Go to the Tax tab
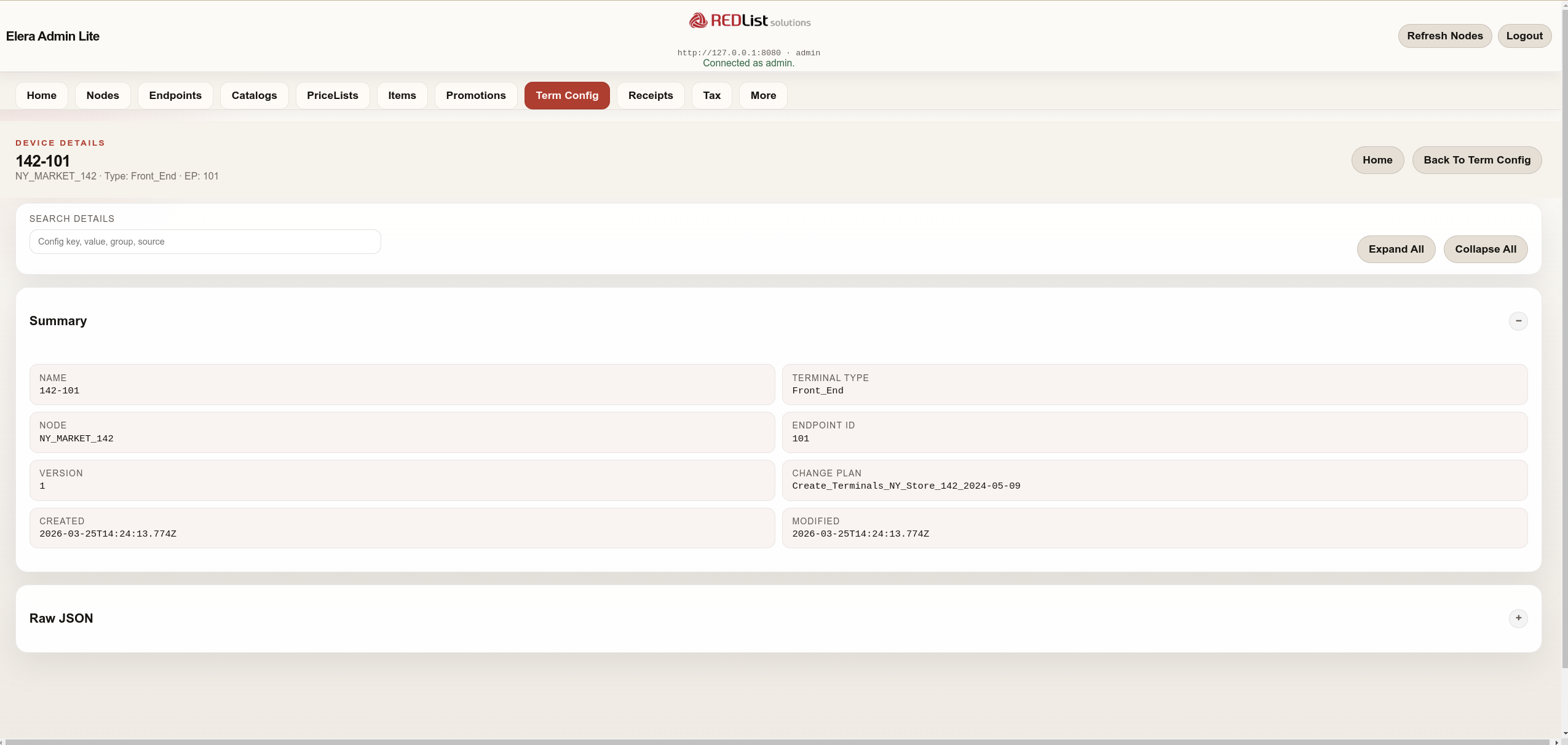Screen dimensions: 1568x745 pos(712,95)
